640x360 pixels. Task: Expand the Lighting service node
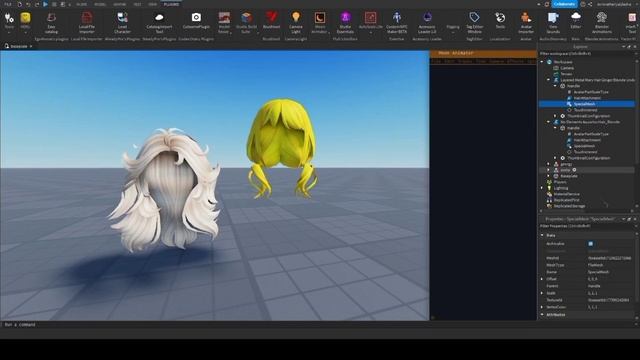point(542,188)
